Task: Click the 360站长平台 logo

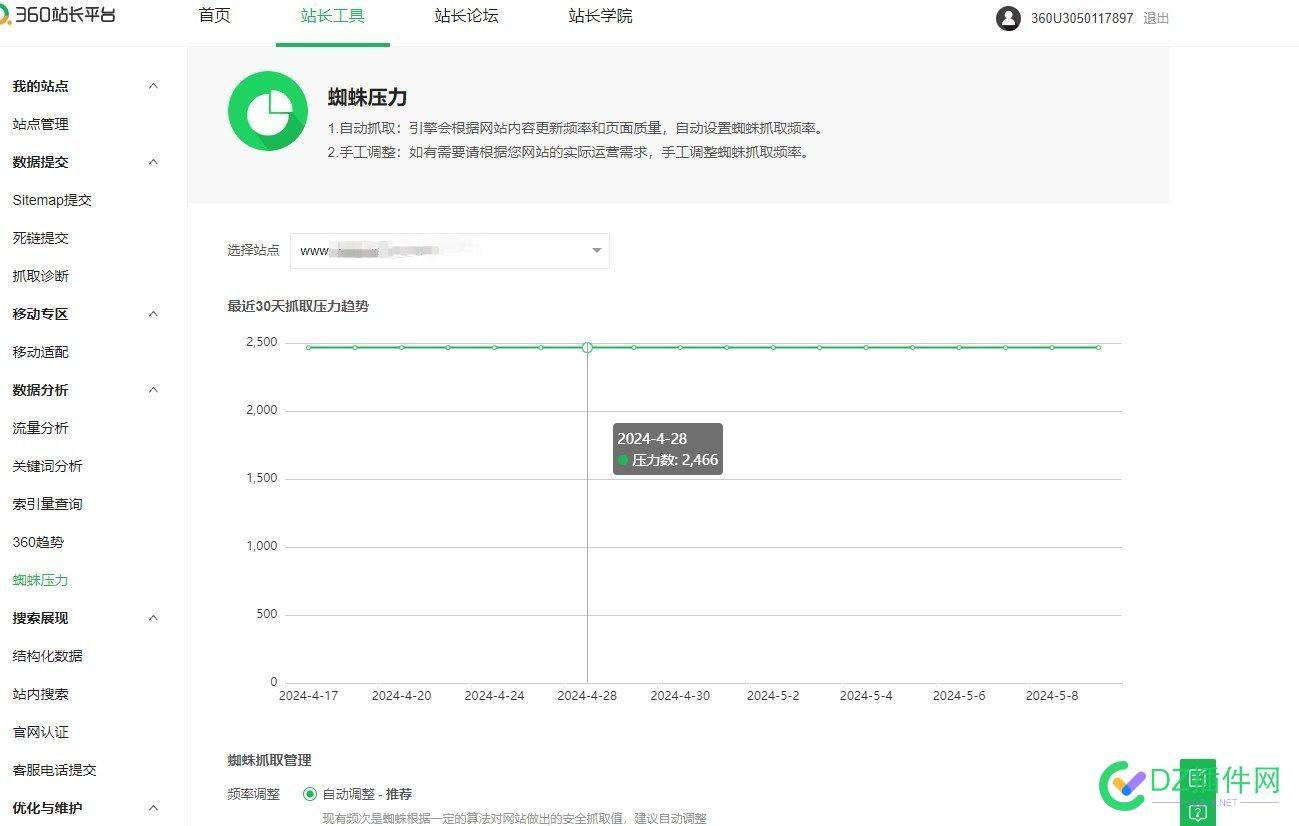Action: [58, 15]
